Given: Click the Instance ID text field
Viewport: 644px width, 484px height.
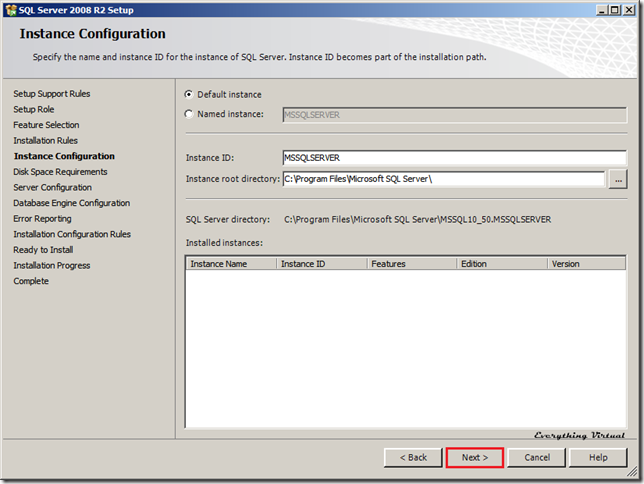Looking at the screenshot, I should pyautogui.click(x=455, y=158).
